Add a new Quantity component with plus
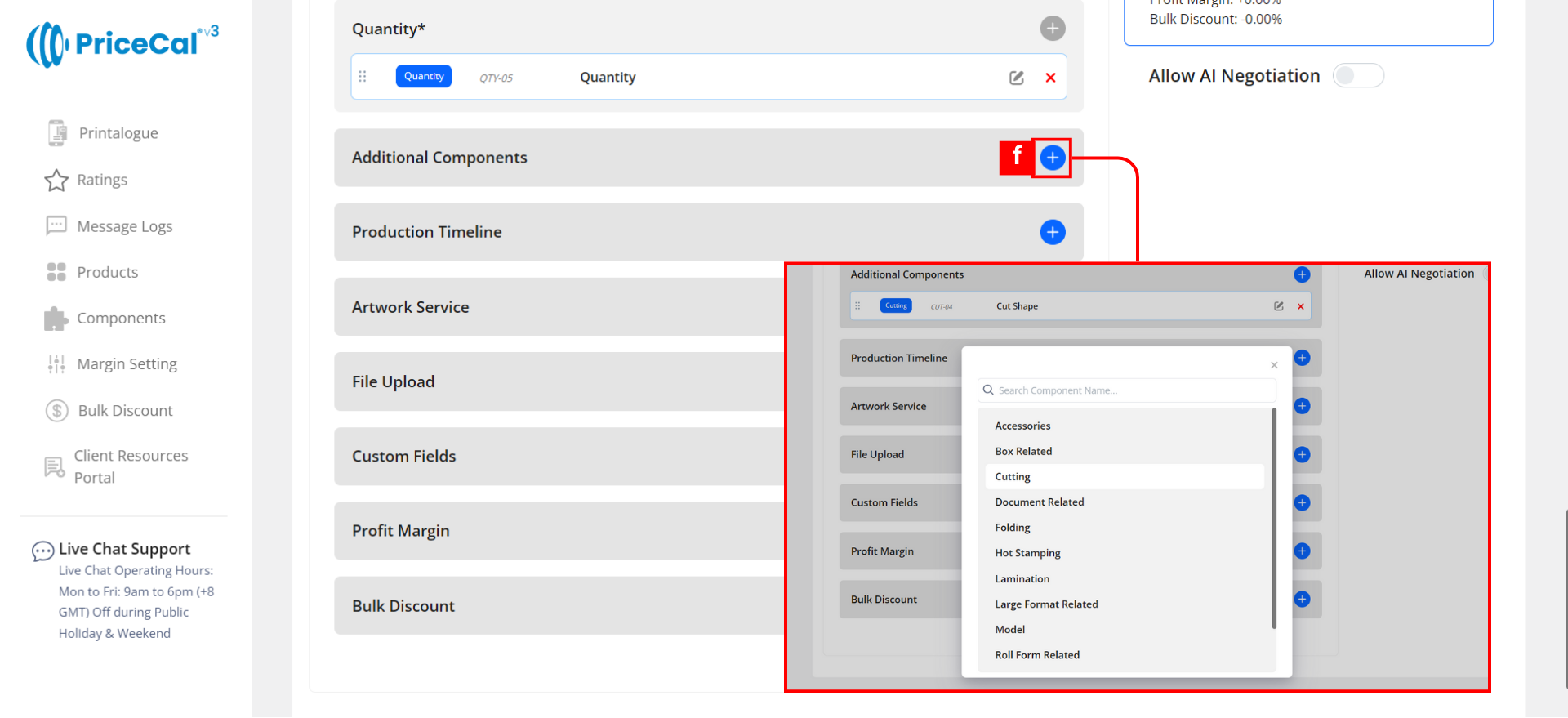Image resolution: width=1568 pixels, height=718 pixels. tap(1052, 29)
